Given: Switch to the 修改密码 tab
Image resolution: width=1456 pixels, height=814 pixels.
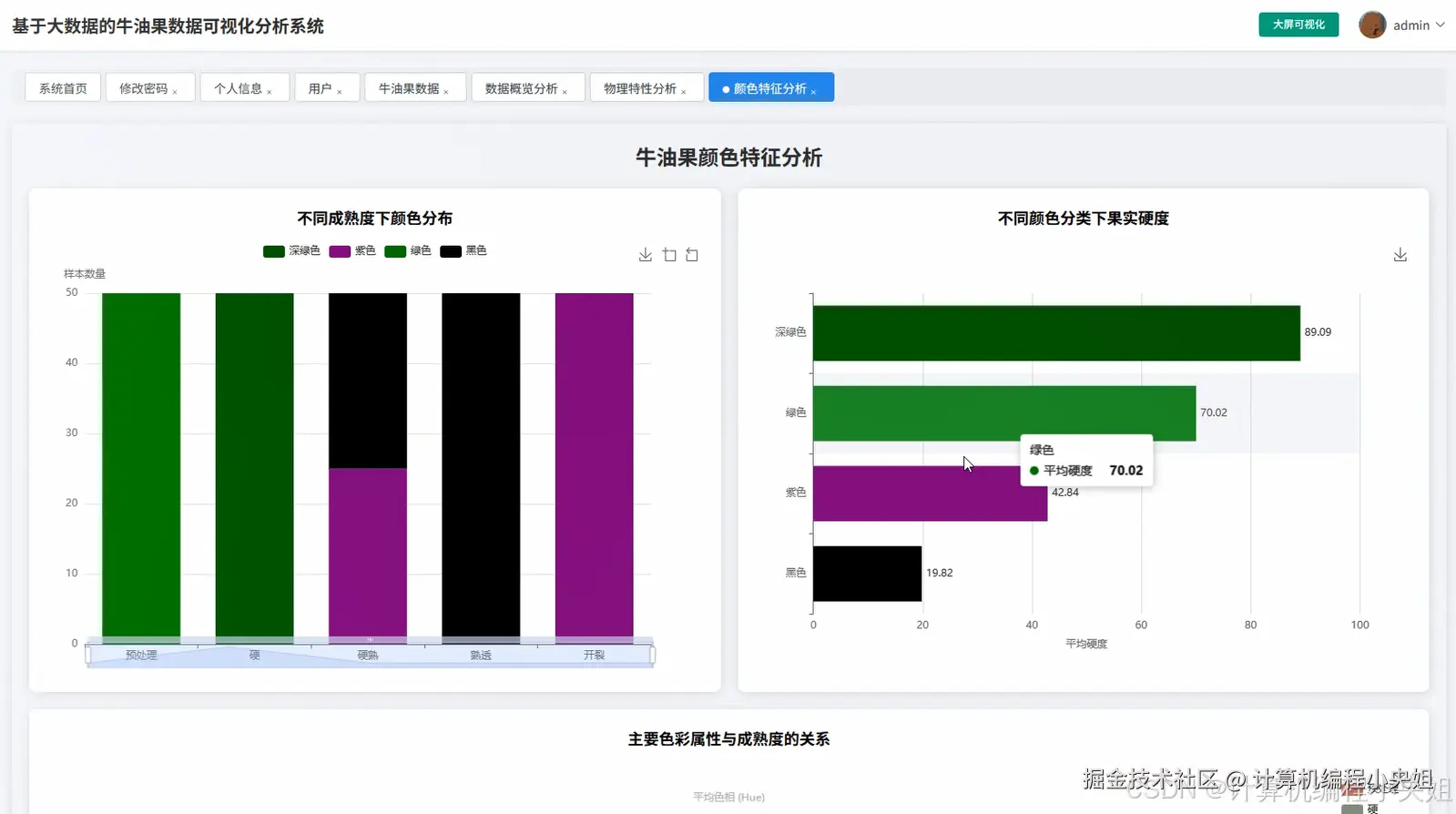Looking at the screenshot, I should (x=143, y=88).
